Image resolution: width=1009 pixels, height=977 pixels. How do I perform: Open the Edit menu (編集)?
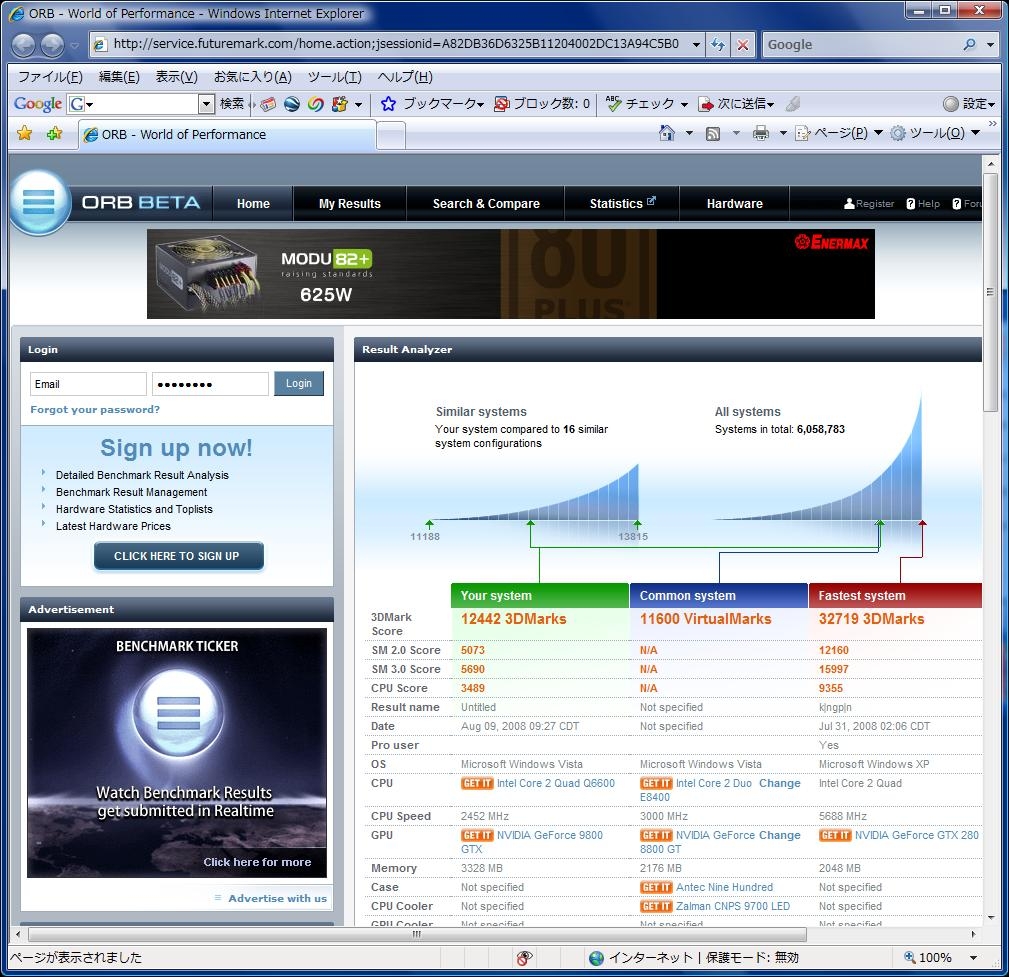(119, 77)
